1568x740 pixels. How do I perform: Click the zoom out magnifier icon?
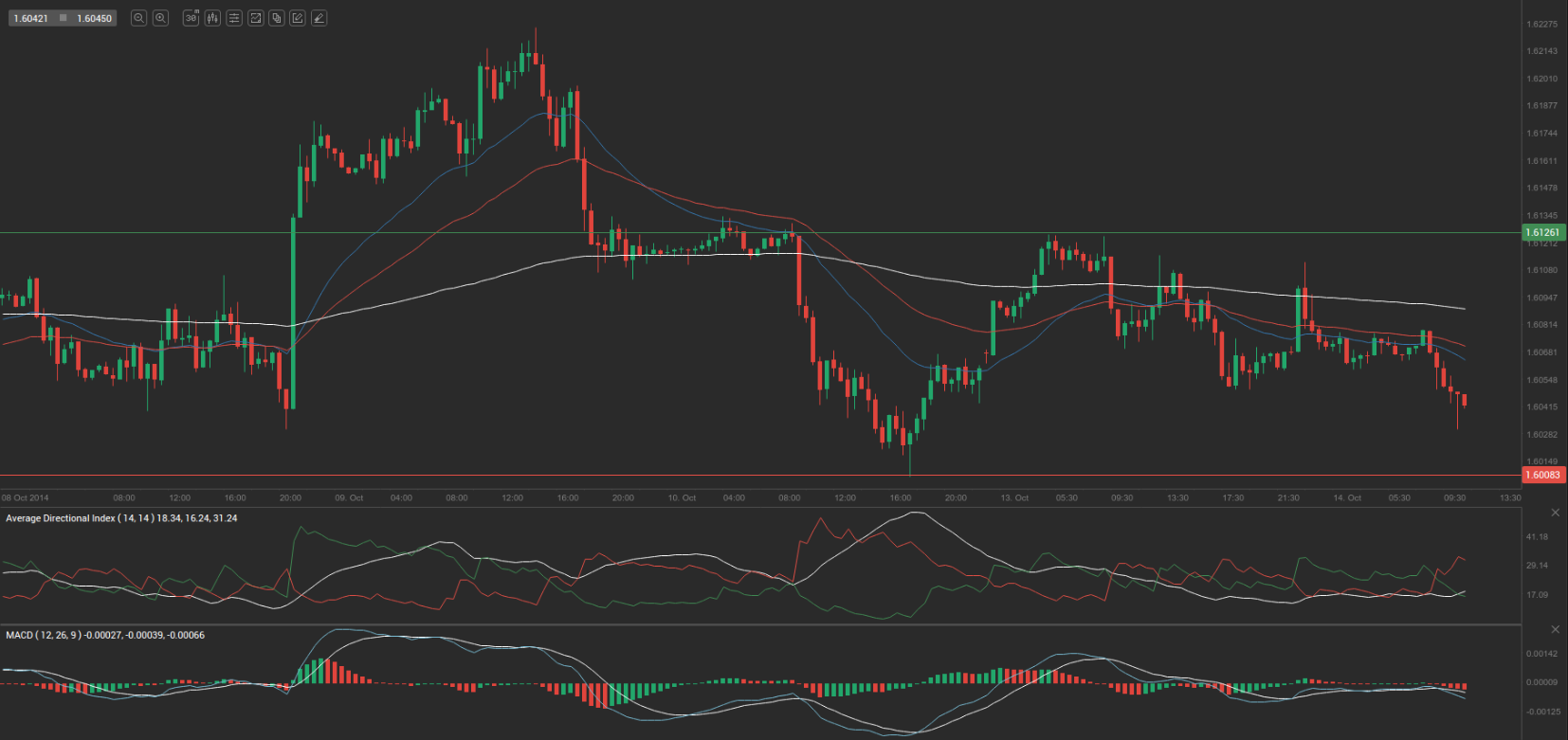click(x=138, y=18)
